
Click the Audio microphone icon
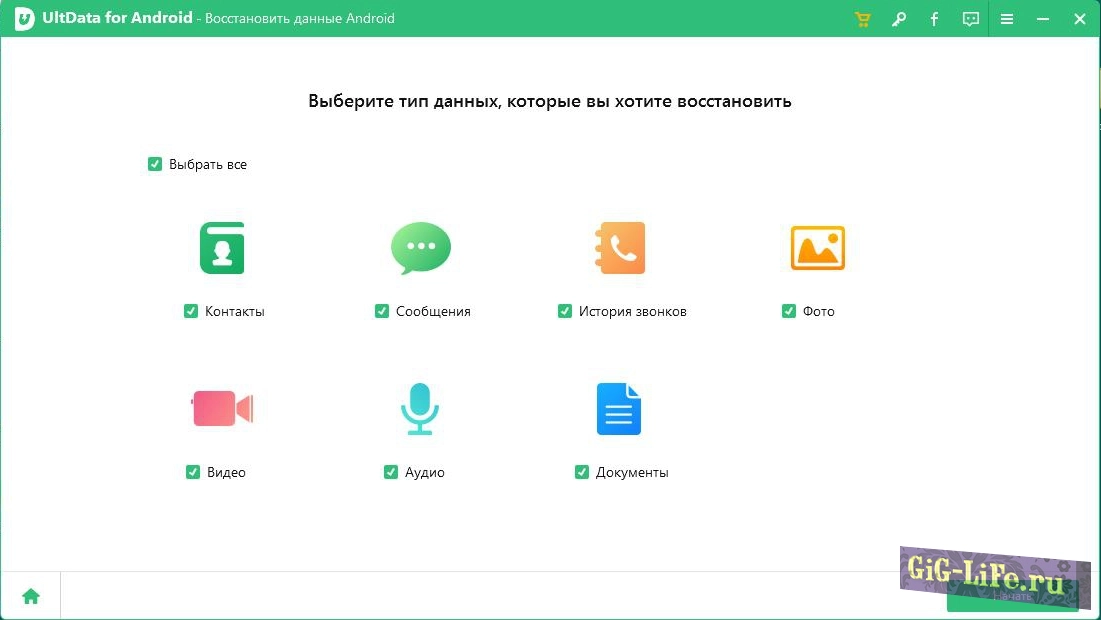coord(420,409)
